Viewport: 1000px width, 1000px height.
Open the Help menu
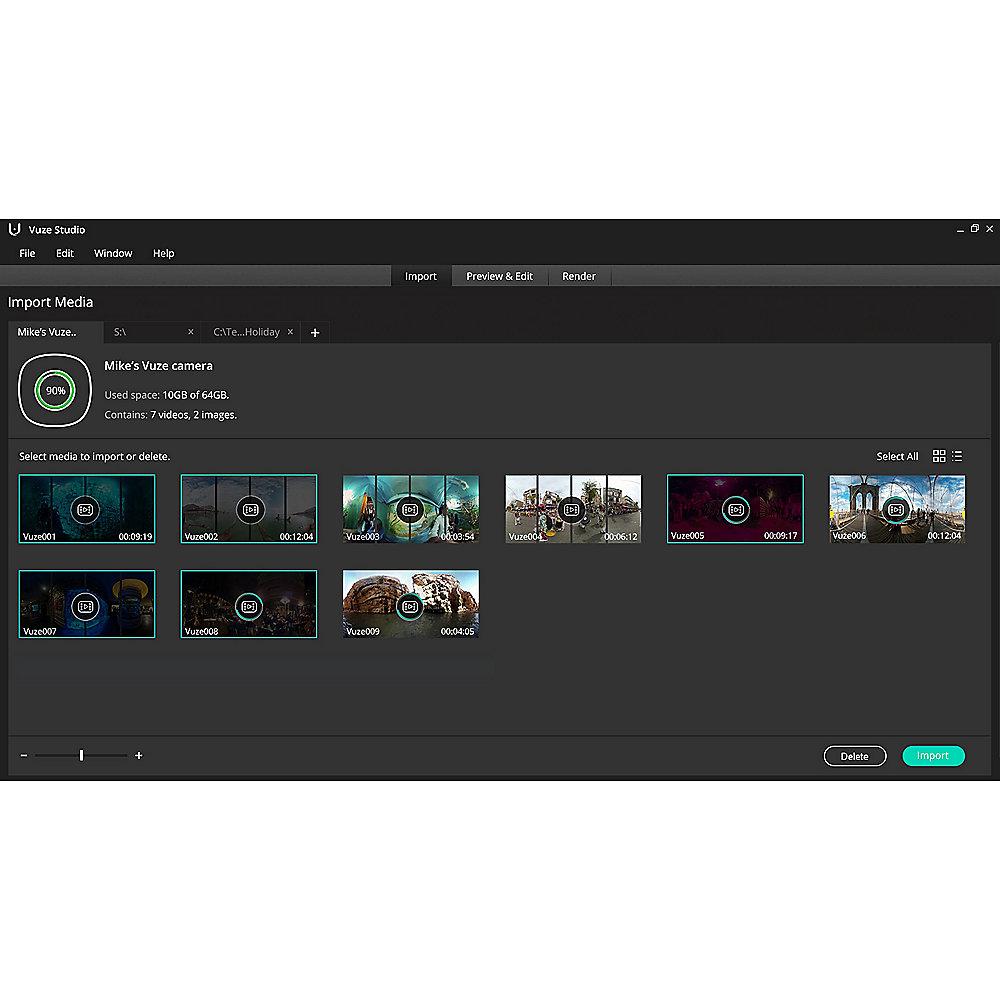[x=163, y=253]
